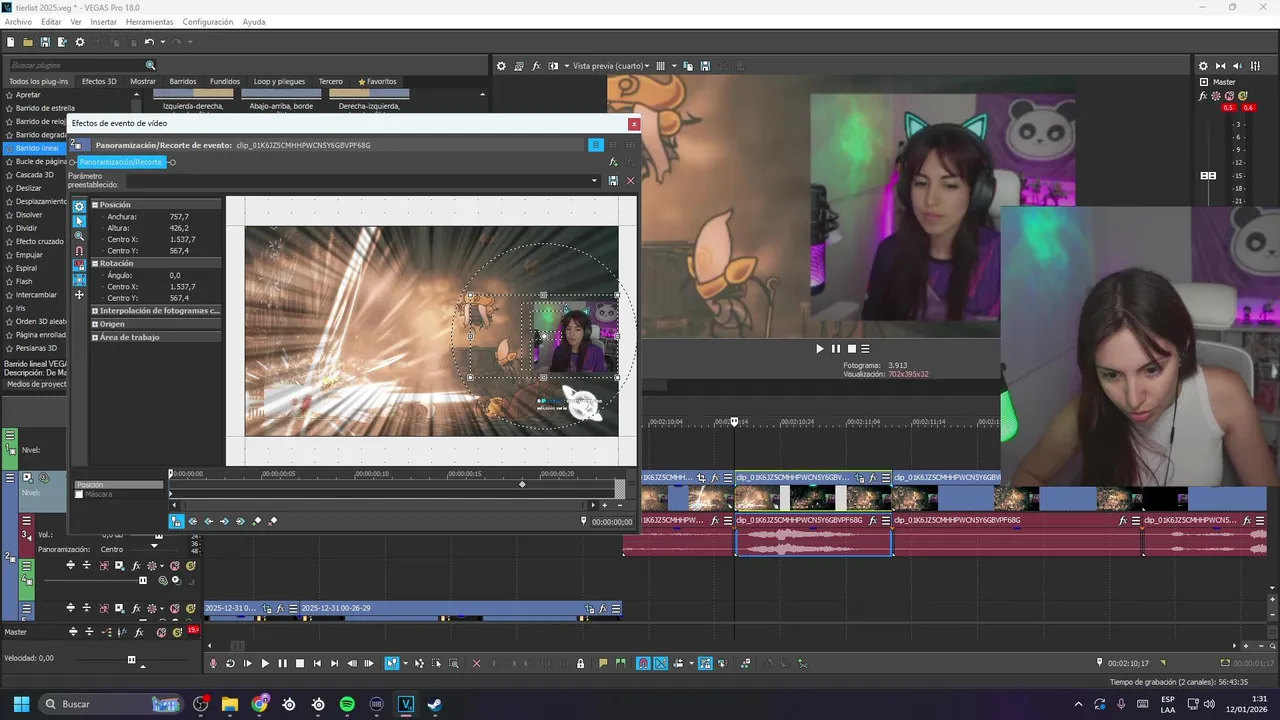Toggle Lock Aspect Ratio in Pan/Crop tools
This screenshot has width=1280, height=720.
pos(80,266)
